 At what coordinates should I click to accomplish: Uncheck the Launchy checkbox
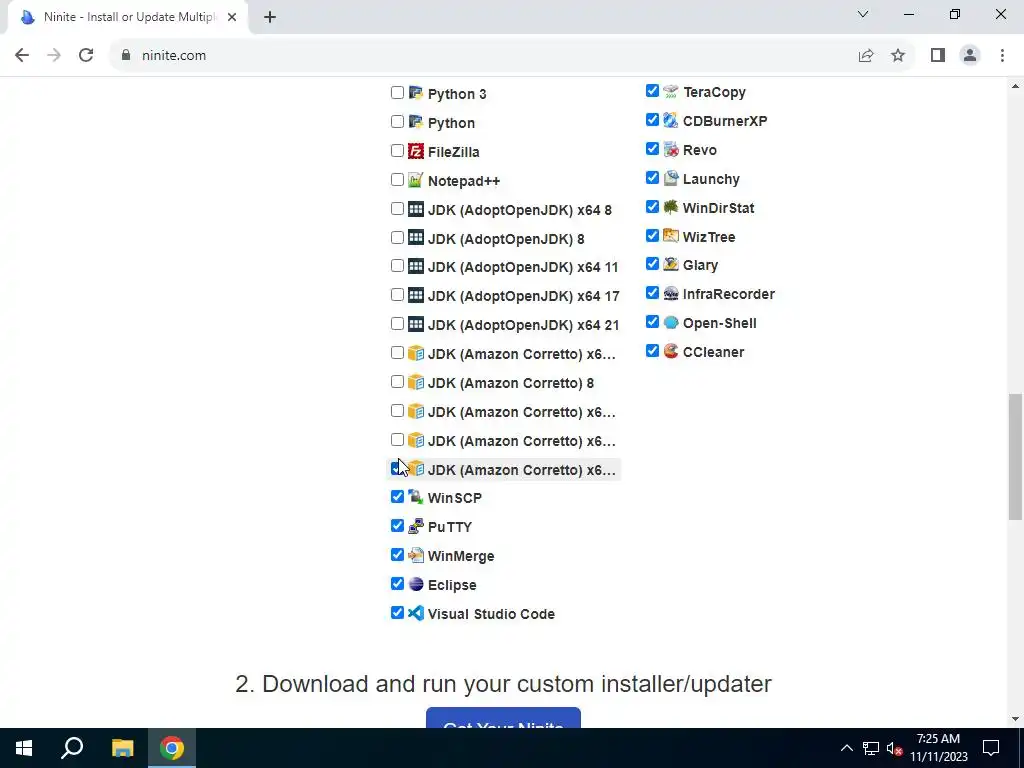point(652,178)
